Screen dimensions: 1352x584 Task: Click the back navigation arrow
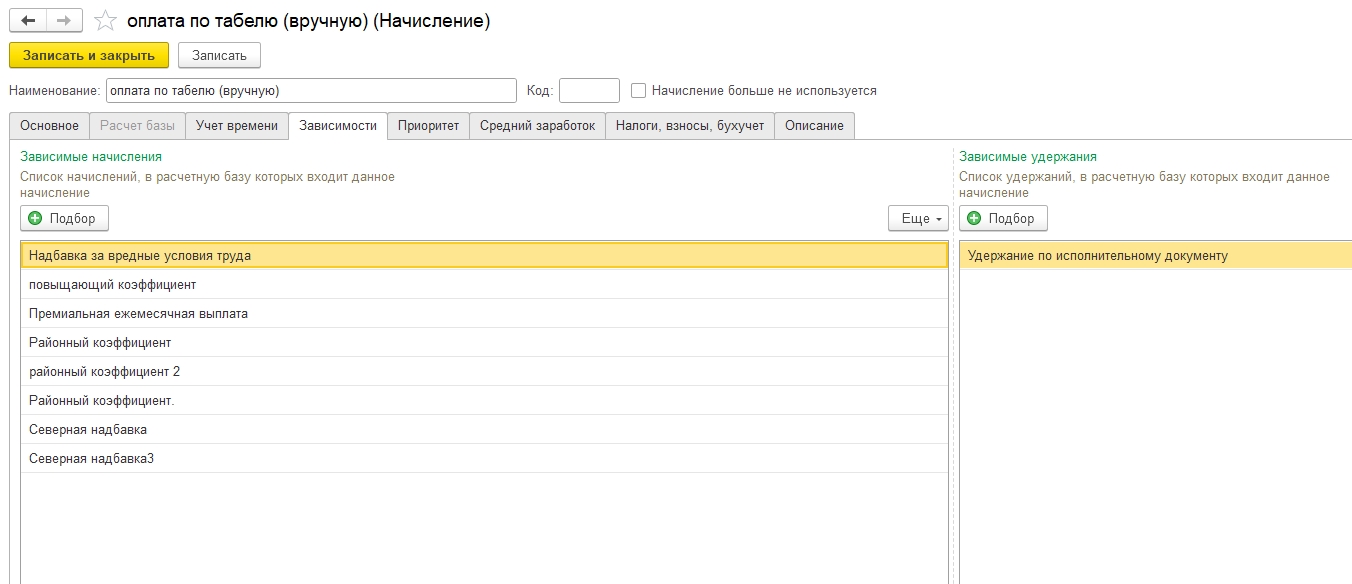click(28, 21)
